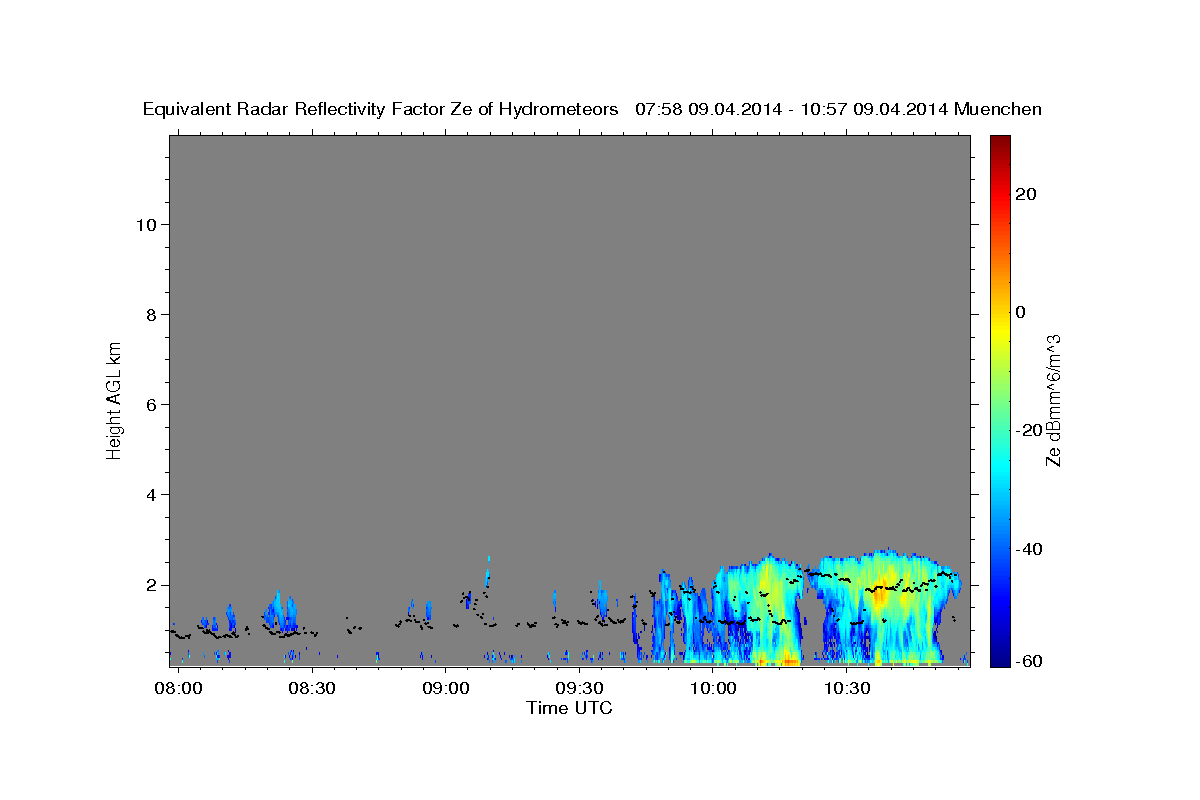
Task: Click the '09:30' time tick label
Action: pyautogui.click(x=579, y=688)
